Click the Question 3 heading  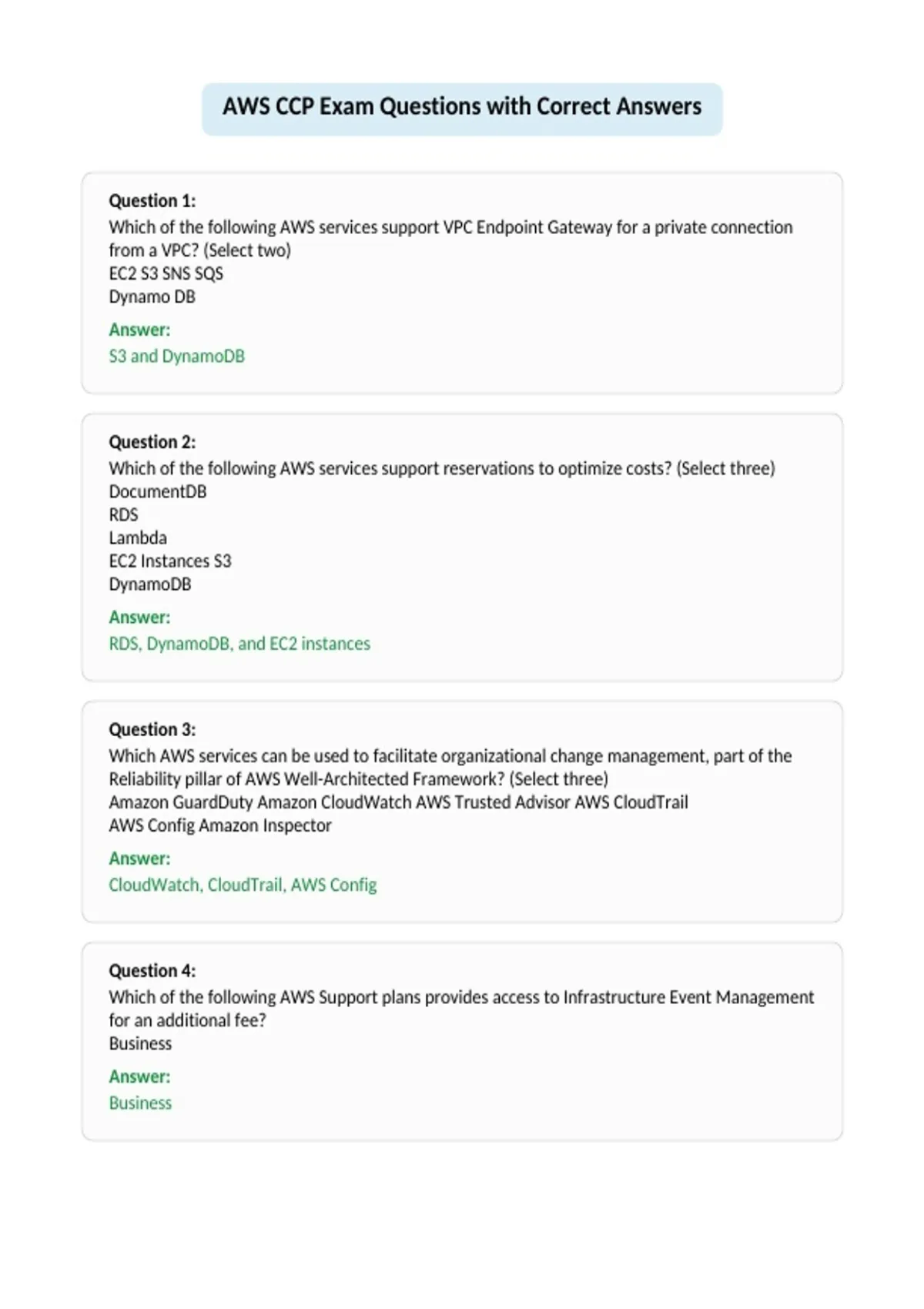click(152, 729)
